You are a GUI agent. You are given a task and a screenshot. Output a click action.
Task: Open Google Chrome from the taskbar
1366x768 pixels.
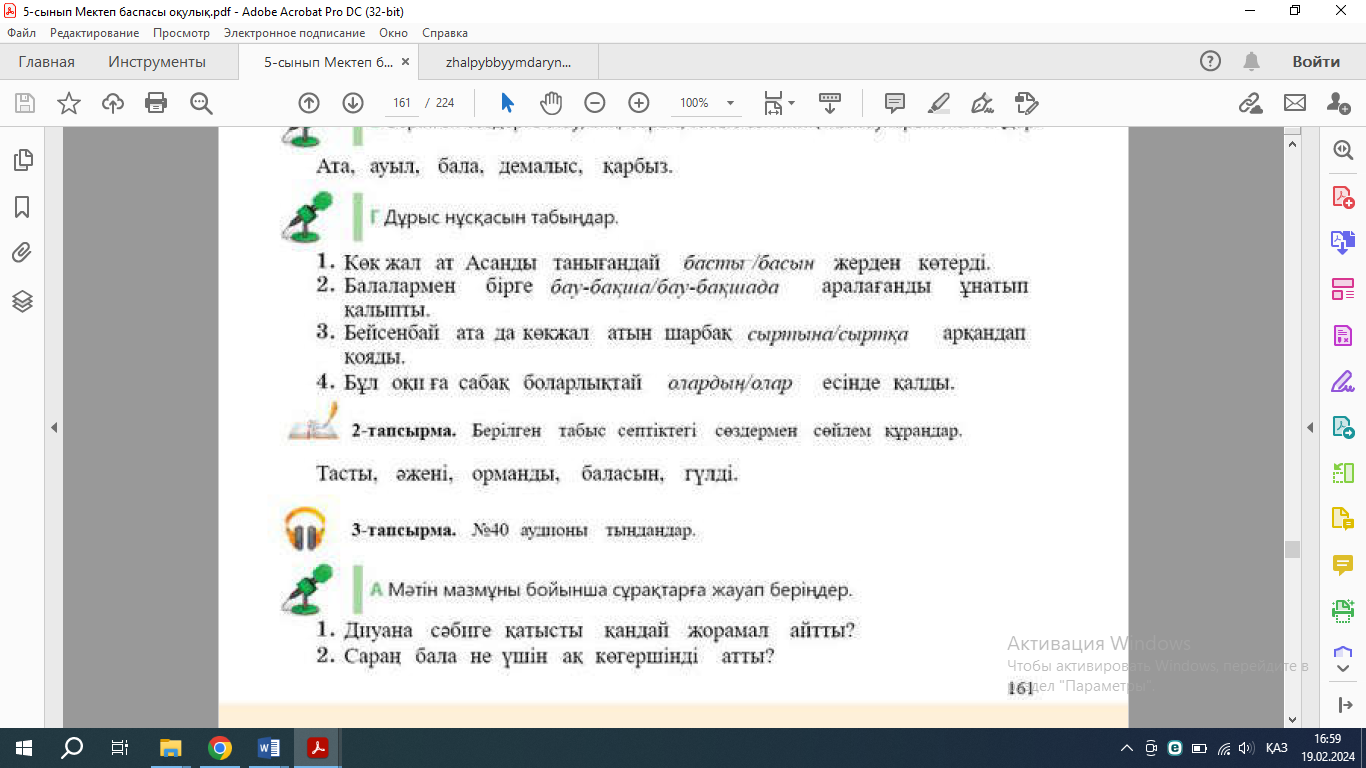220,748
